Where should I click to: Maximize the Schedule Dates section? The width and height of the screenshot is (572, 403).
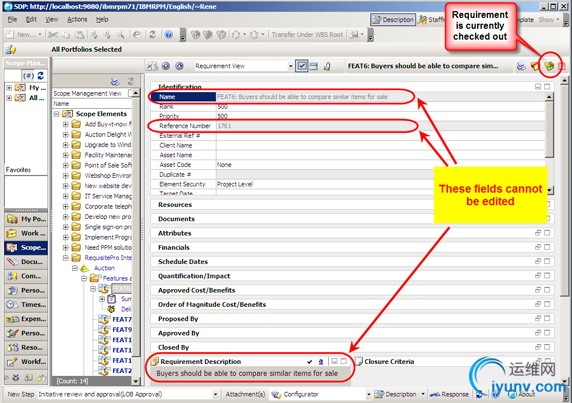tap(547, 261)
